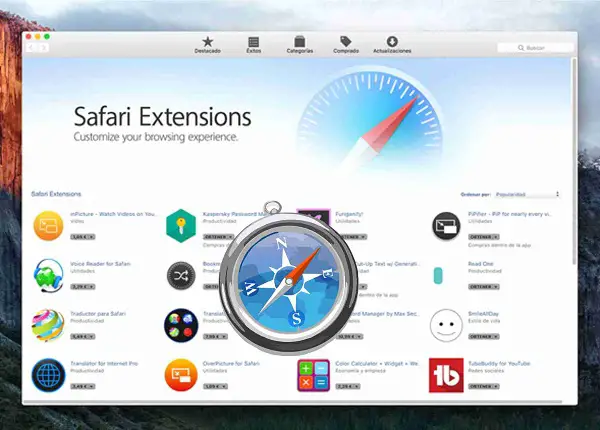600x430 pixels.
Task: Open the TubeBuddy for YouTube link
Action: click(499, 363)
